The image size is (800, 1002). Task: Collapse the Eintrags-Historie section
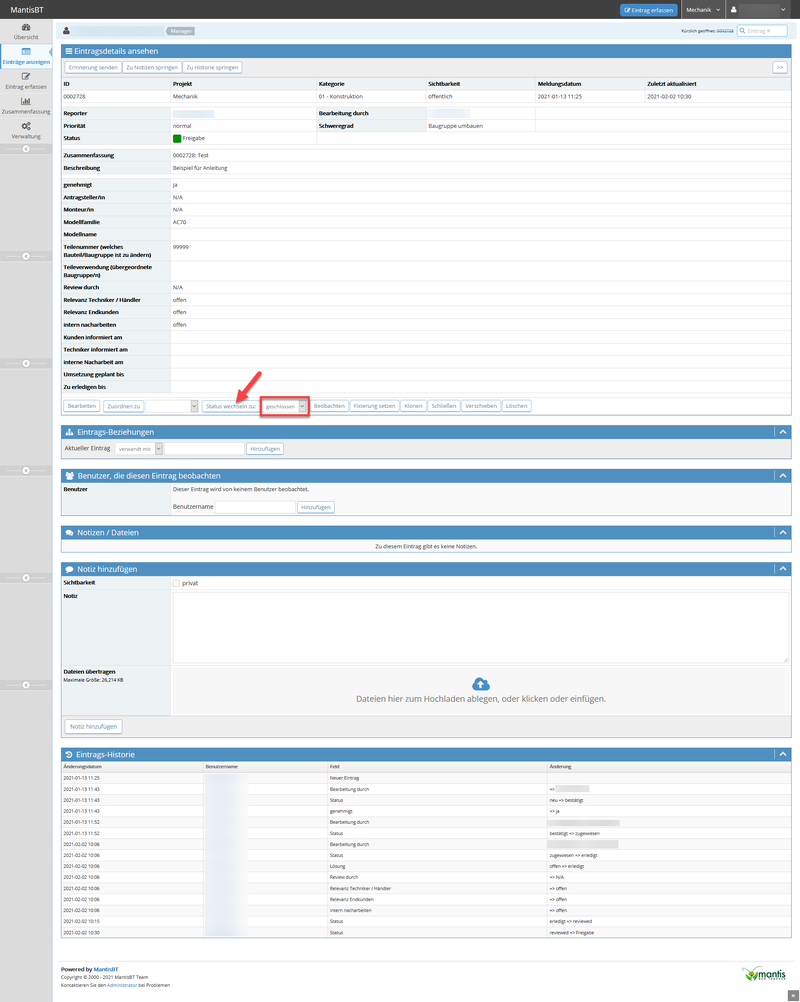[x=783, y=754]
